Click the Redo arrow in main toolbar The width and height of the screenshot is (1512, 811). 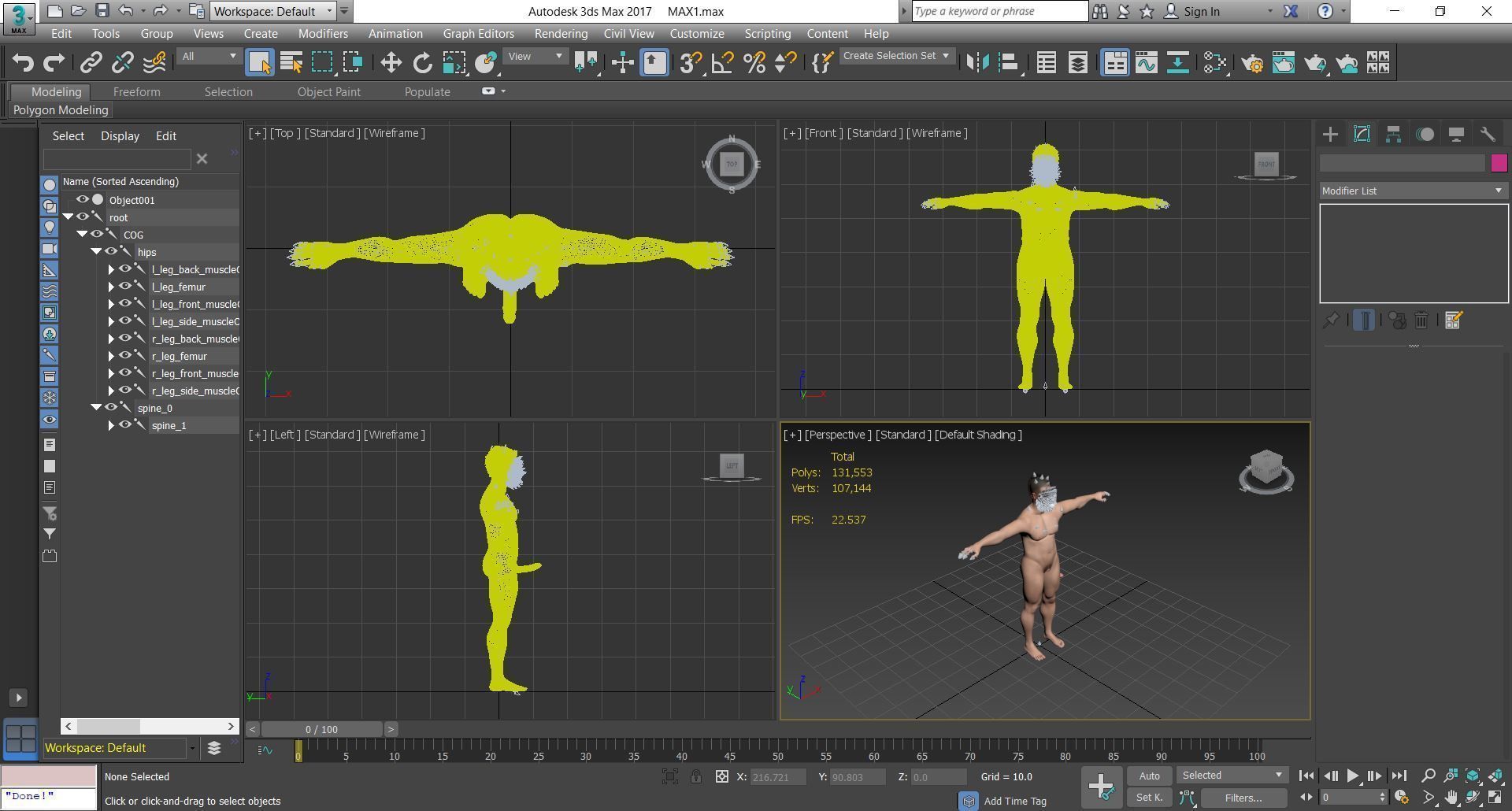tap(54, 62)
